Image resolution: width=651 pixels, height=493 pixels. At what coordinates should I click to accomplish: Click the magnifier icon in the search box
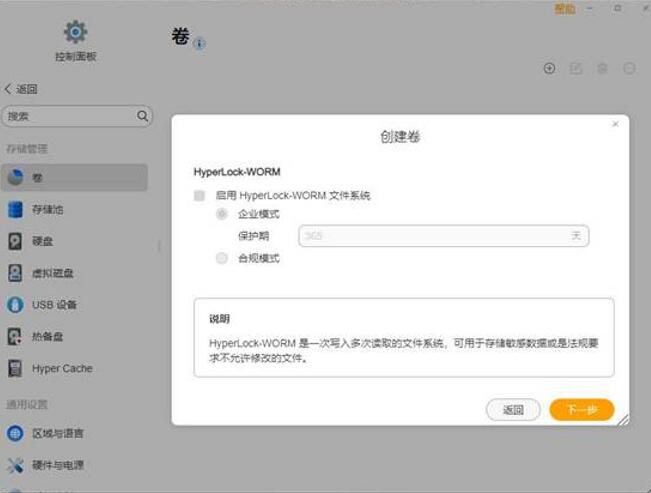[x=143, y=116]
